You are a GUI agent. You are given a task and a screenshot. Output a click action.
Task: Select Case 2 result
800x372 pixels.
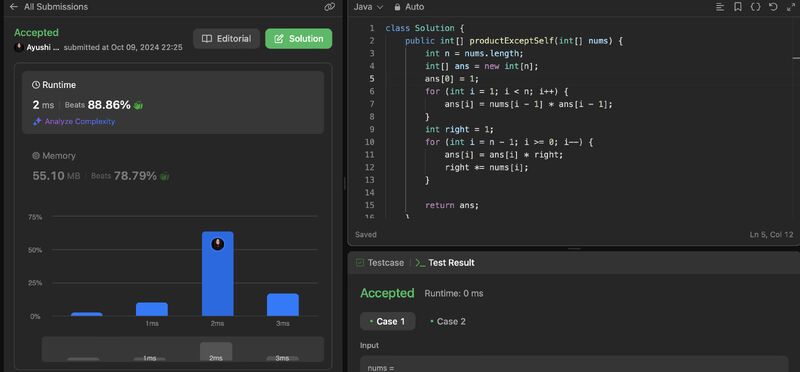[448, 321]
